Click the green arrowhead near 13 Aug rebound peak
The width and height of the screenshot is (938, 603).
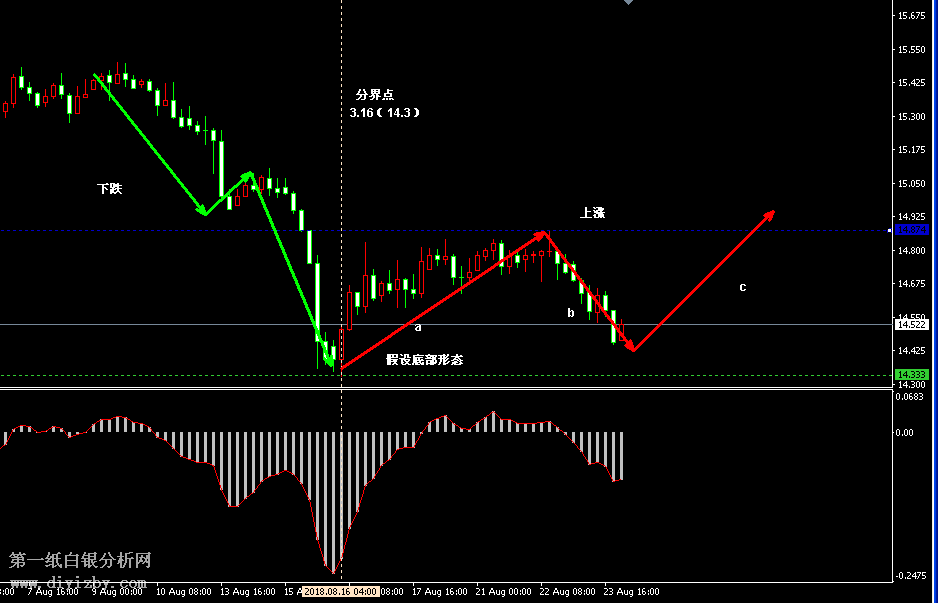[x=247, y=176]
